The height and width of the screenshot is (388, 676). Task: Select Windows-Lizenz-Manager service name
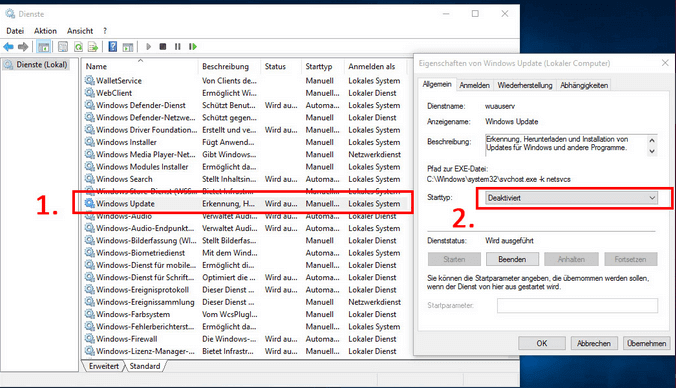145,351
